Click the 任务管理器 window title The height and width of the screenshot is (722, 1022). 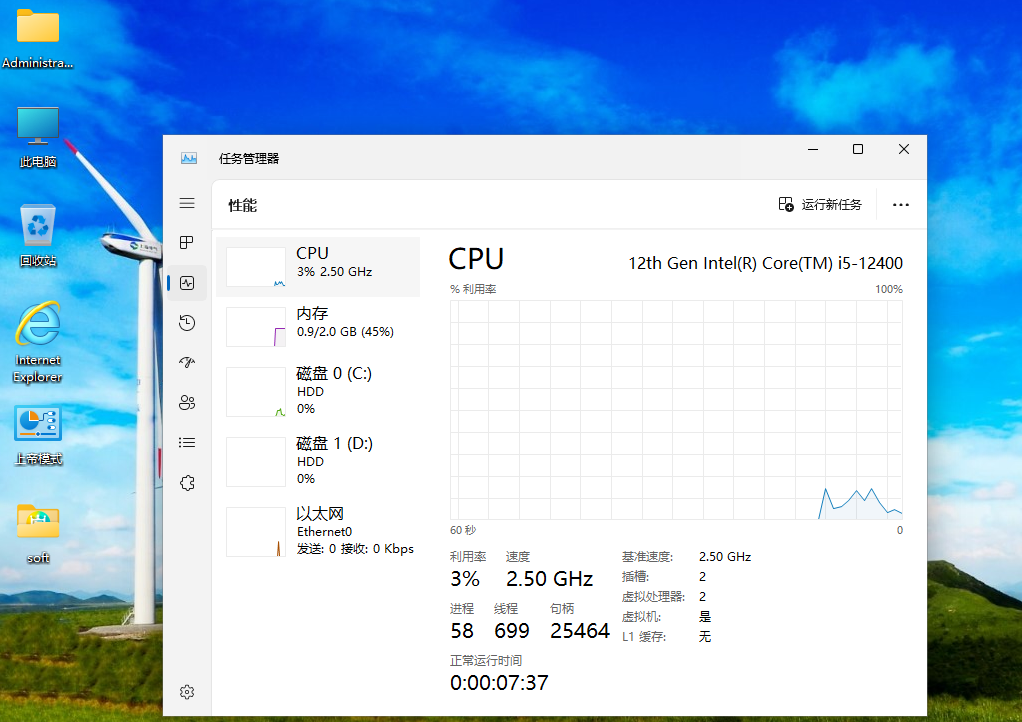[x=249, y=158]
